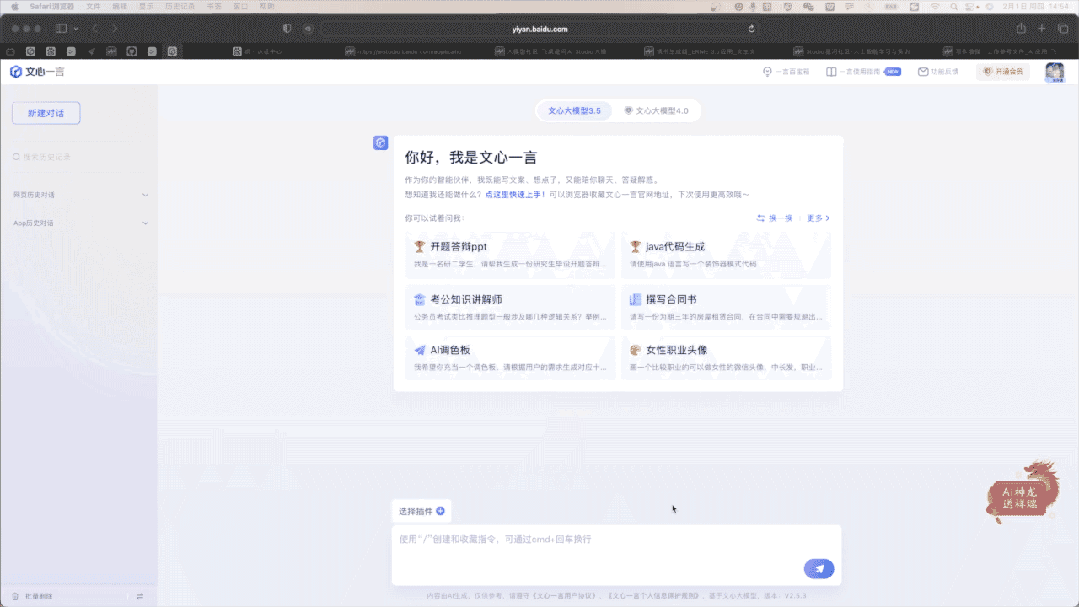Click the 新建对话 button
This screenshot has height=607, width=1079.
pyautogui.click(x=46, y=113)
